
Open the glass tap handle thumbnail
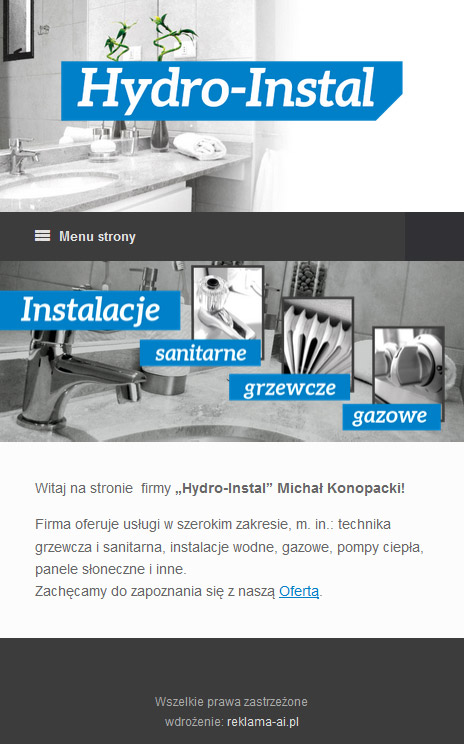click(x=227, y=303)
